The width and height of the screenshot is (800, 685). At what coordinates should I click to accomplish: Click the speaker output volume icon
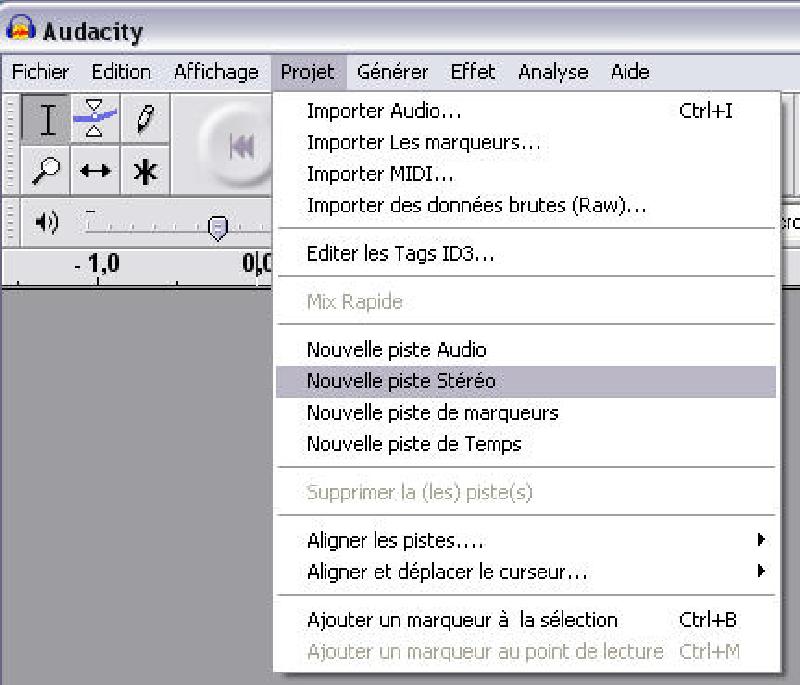coord(47,222)
